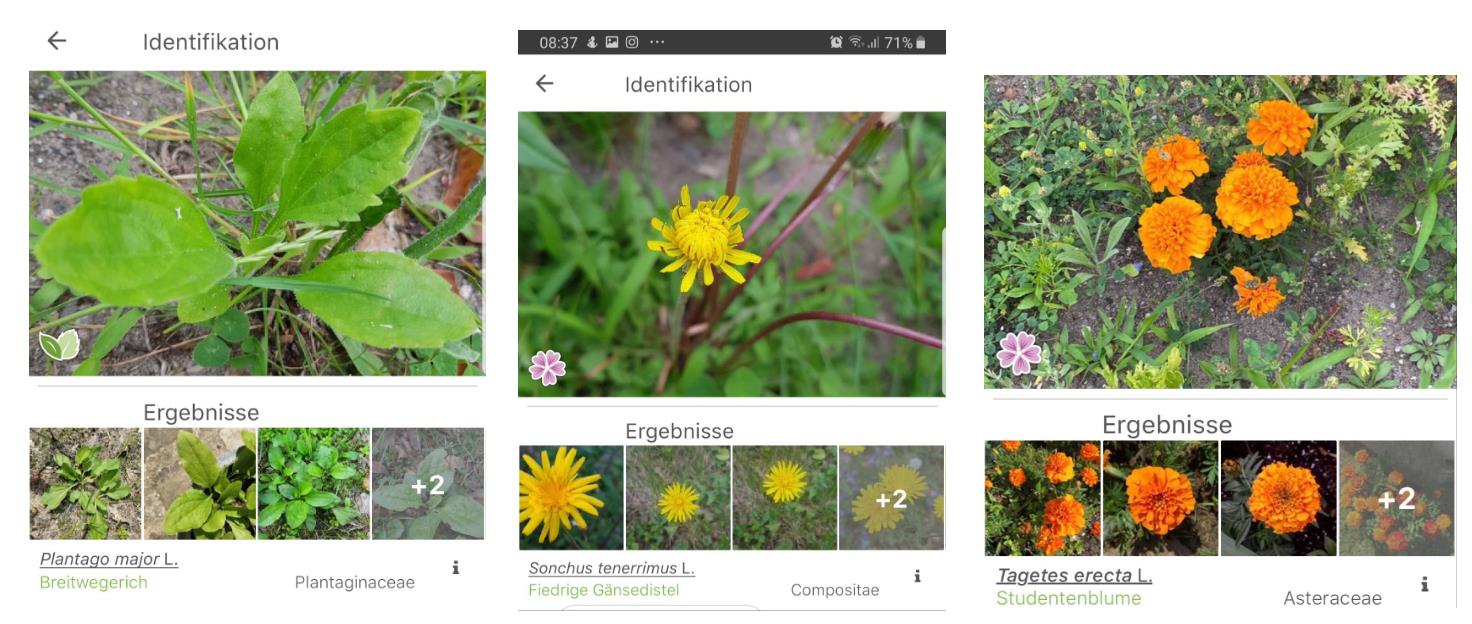Show +2 more Sonchus tenerrimus result photos

891,498
